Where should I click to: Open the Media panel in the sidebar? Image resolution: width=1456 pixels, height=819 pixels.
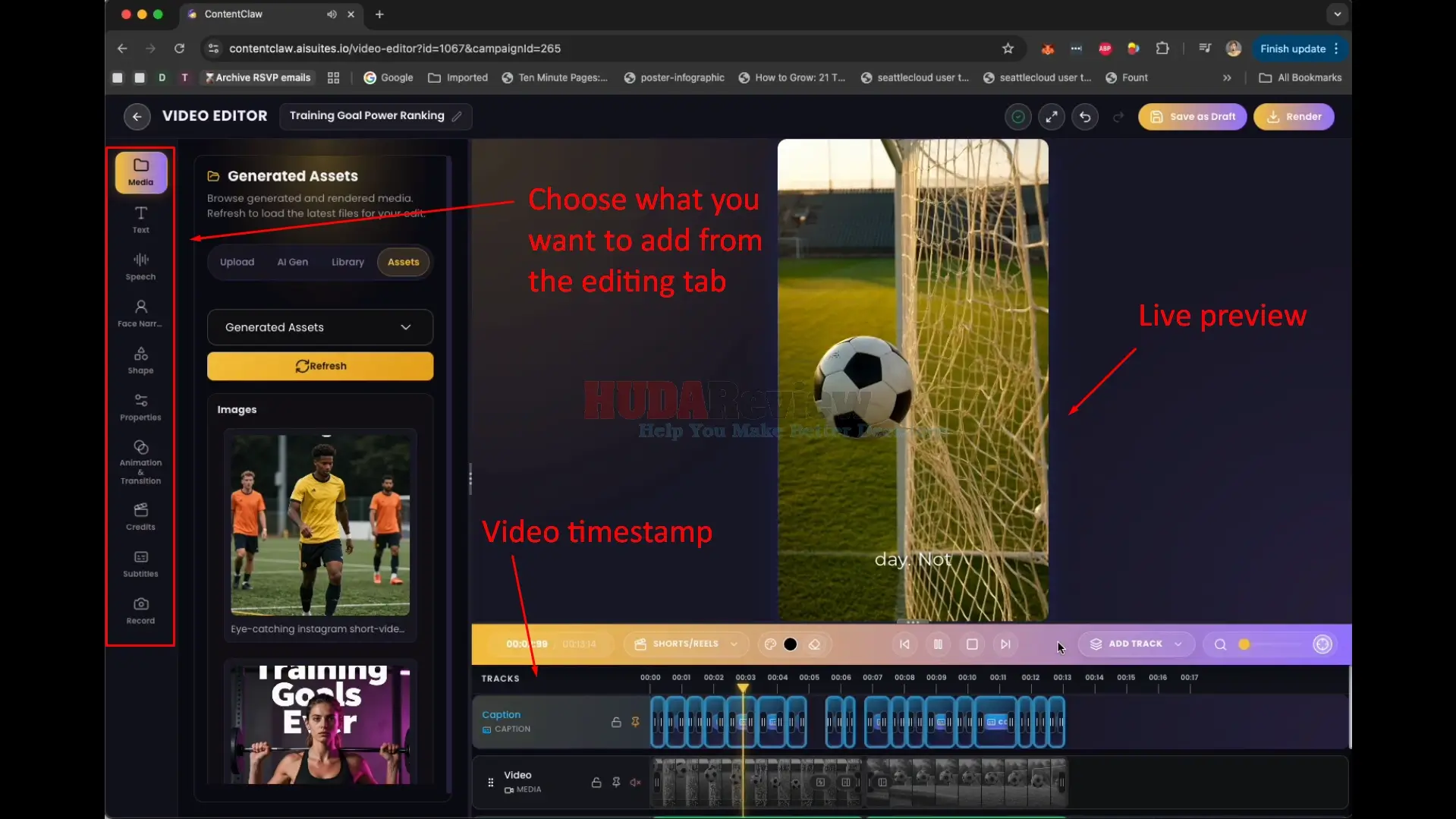141,172
